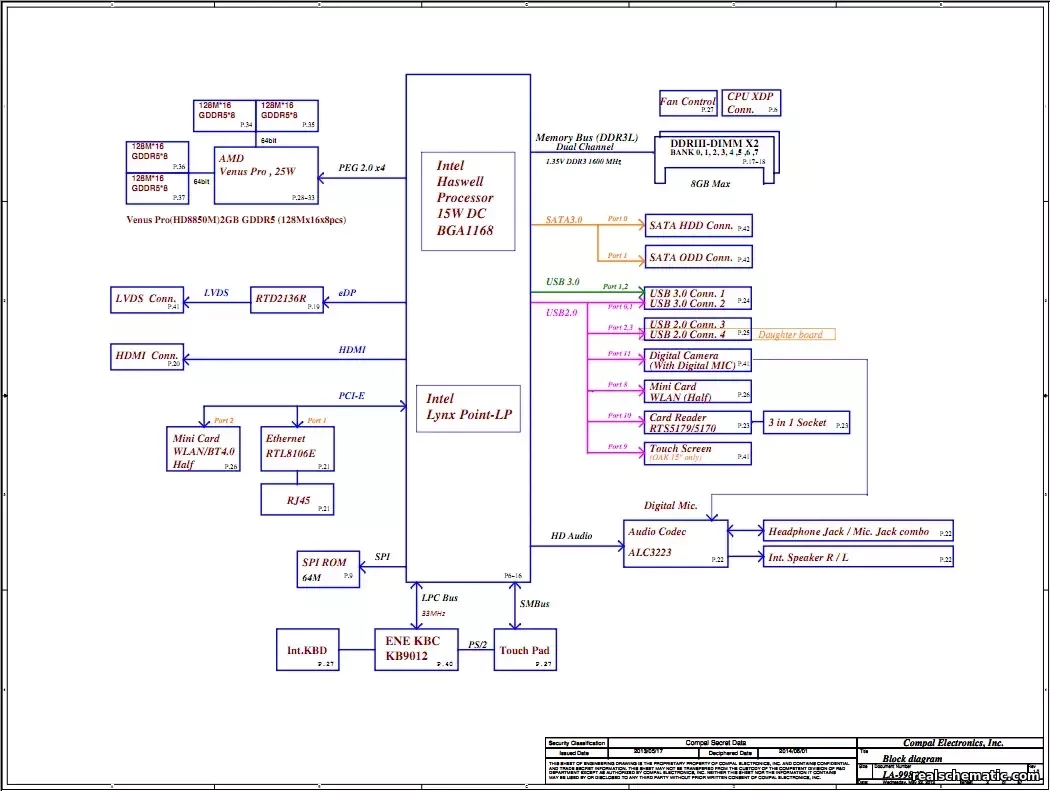Click the Intel Haswell Processor block
The height and width of the screenshot is (791, 1050).
(x=468, y=202)
